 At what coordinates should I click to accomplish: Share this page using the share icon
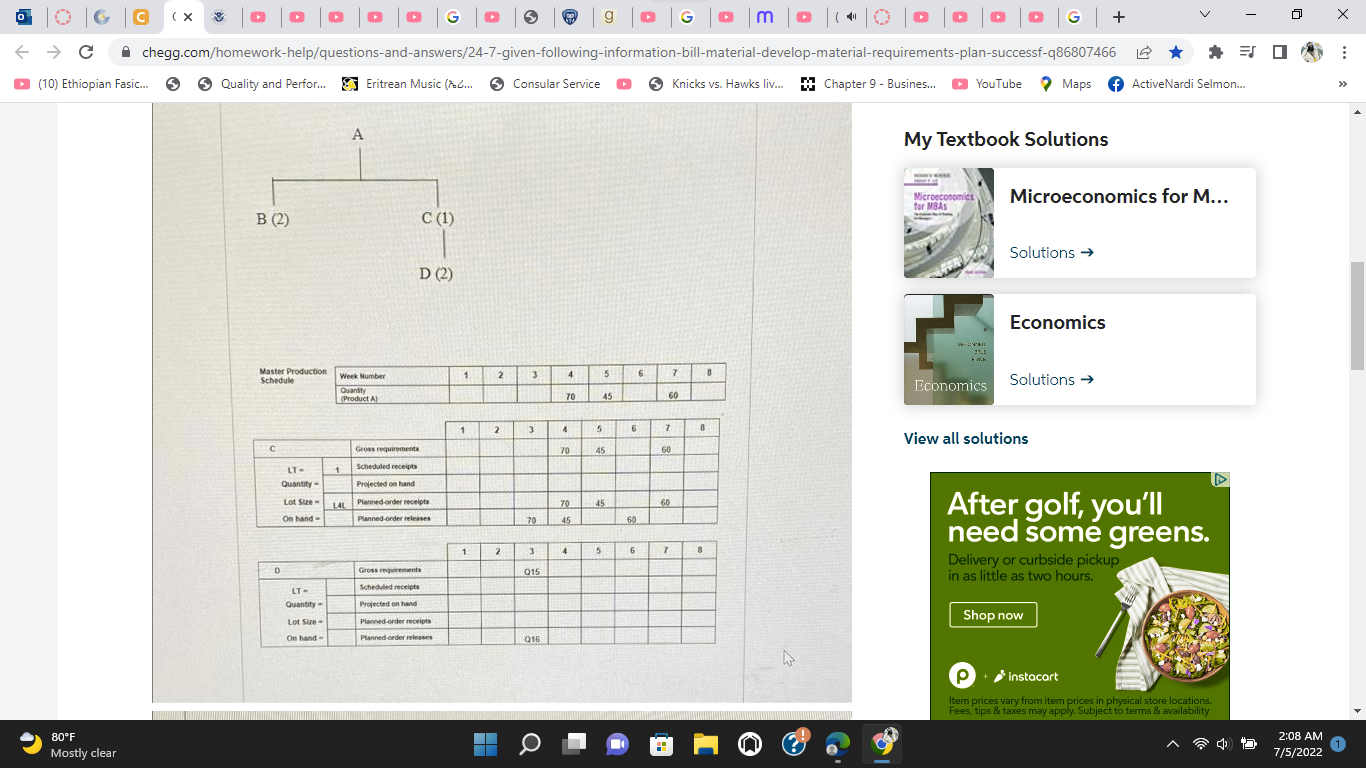[x=1143, y=52]
